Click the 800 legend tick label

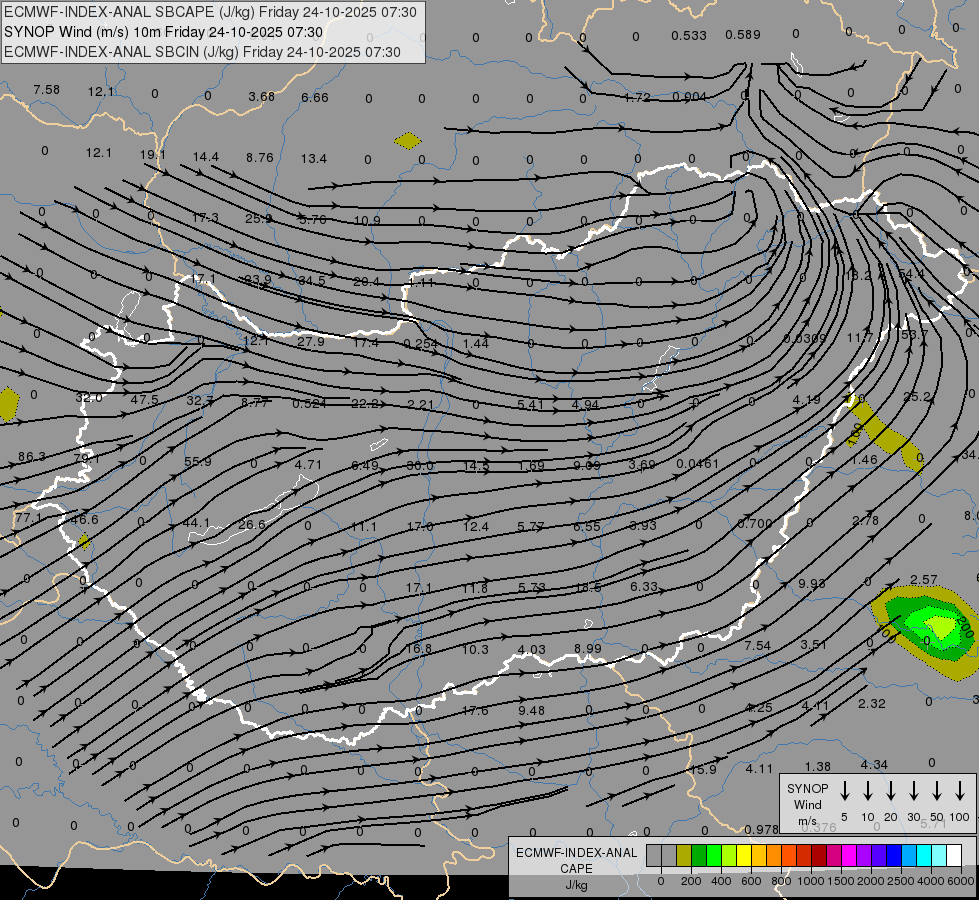tap(781, 881)
